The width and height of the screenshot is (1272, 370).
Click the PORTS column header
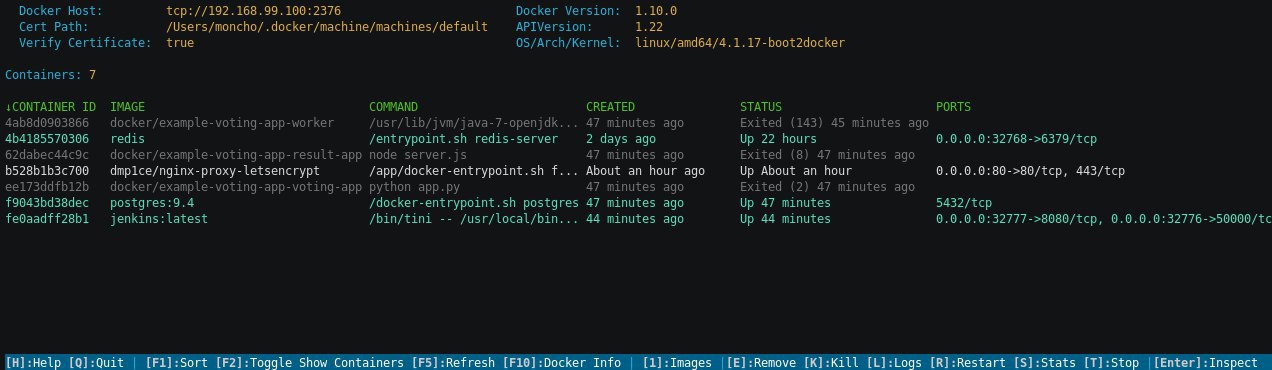953,107
